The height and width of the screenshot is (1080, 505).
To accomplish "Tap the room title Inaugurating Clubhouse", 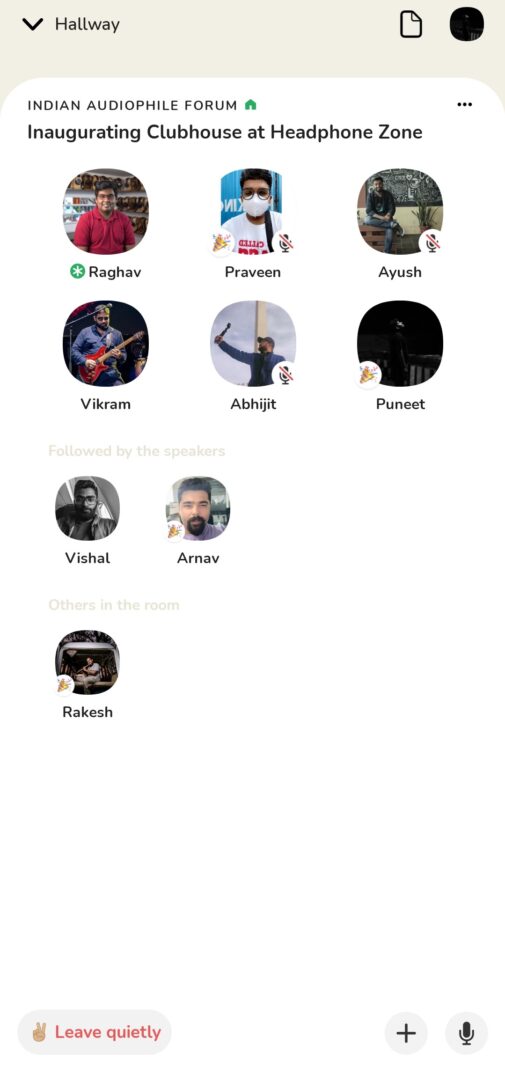I will point(225,132).
